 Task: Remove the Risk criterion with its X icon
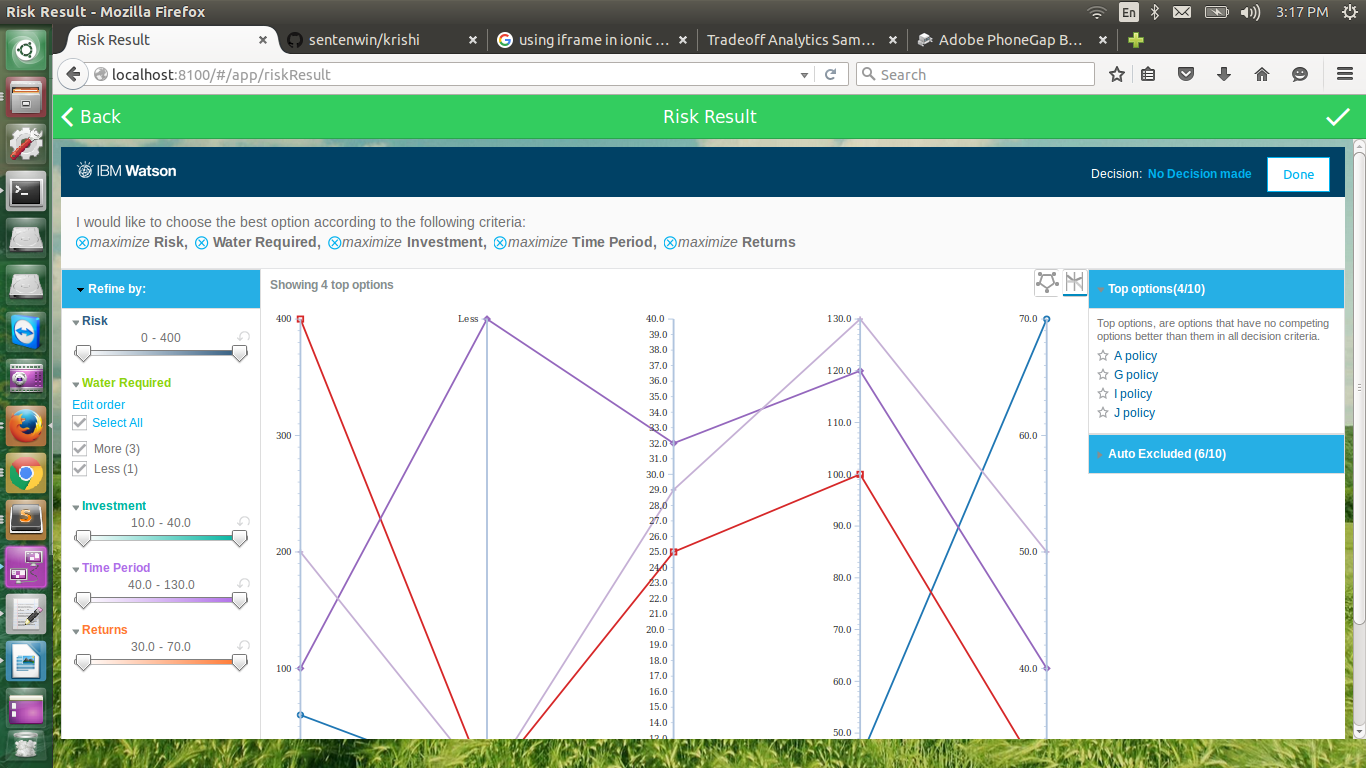point(82,243)
